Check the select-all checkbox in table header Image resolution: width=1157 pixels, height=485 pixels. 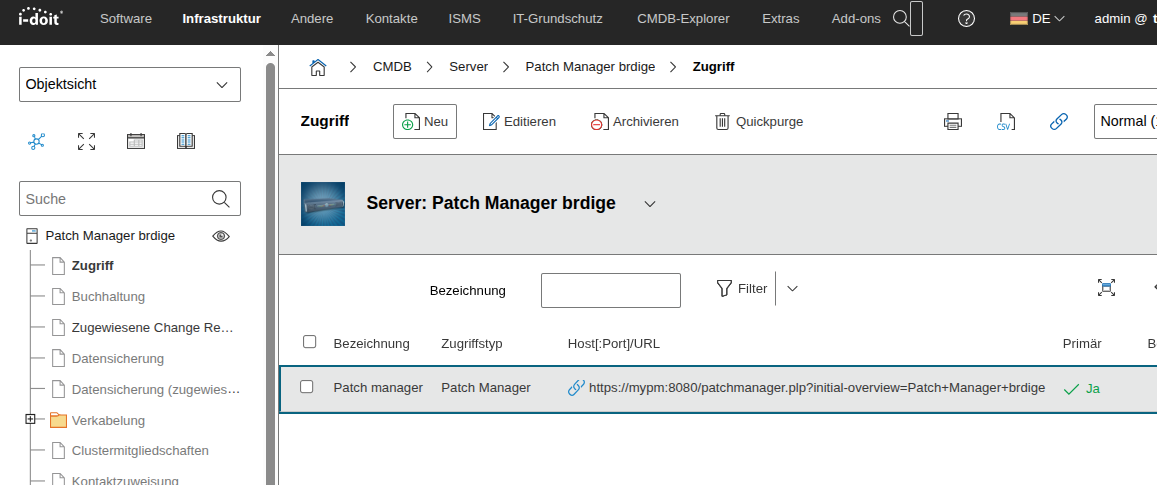[310, 342]
